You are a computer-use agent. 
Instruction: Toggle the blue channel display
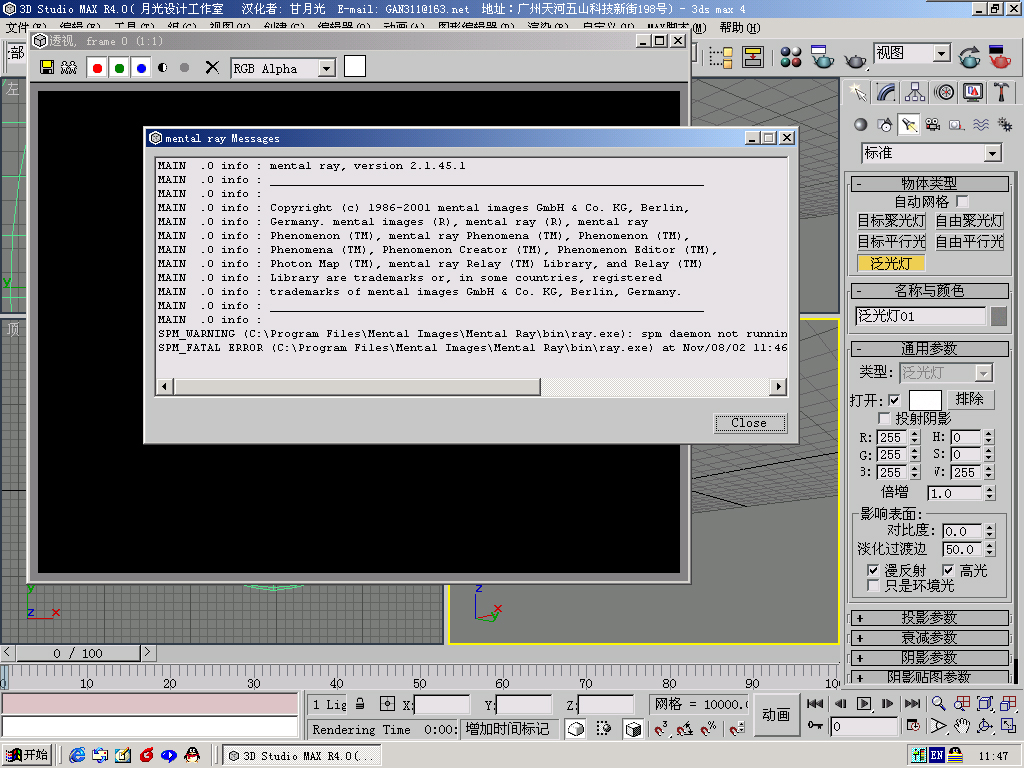click(x=141, y=67)
